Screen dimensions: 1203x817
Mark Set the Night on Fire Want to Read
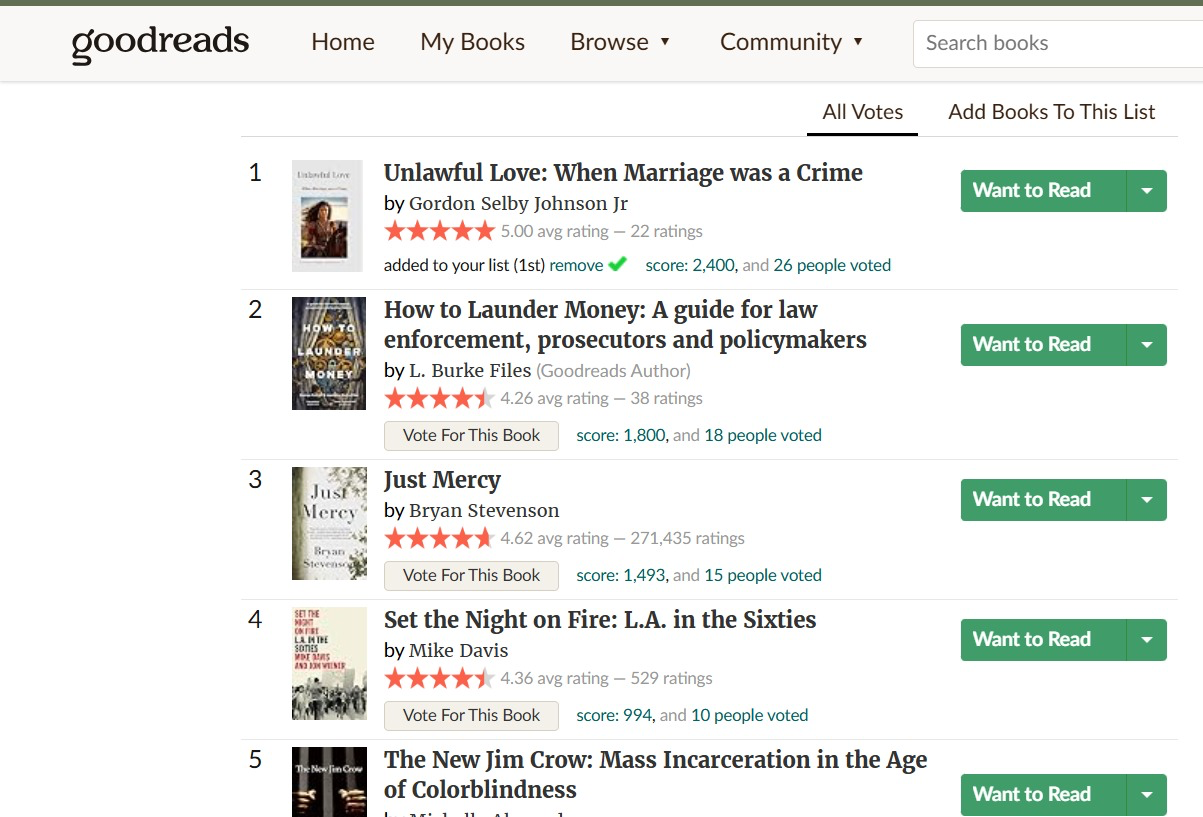tap(1043, 640)
